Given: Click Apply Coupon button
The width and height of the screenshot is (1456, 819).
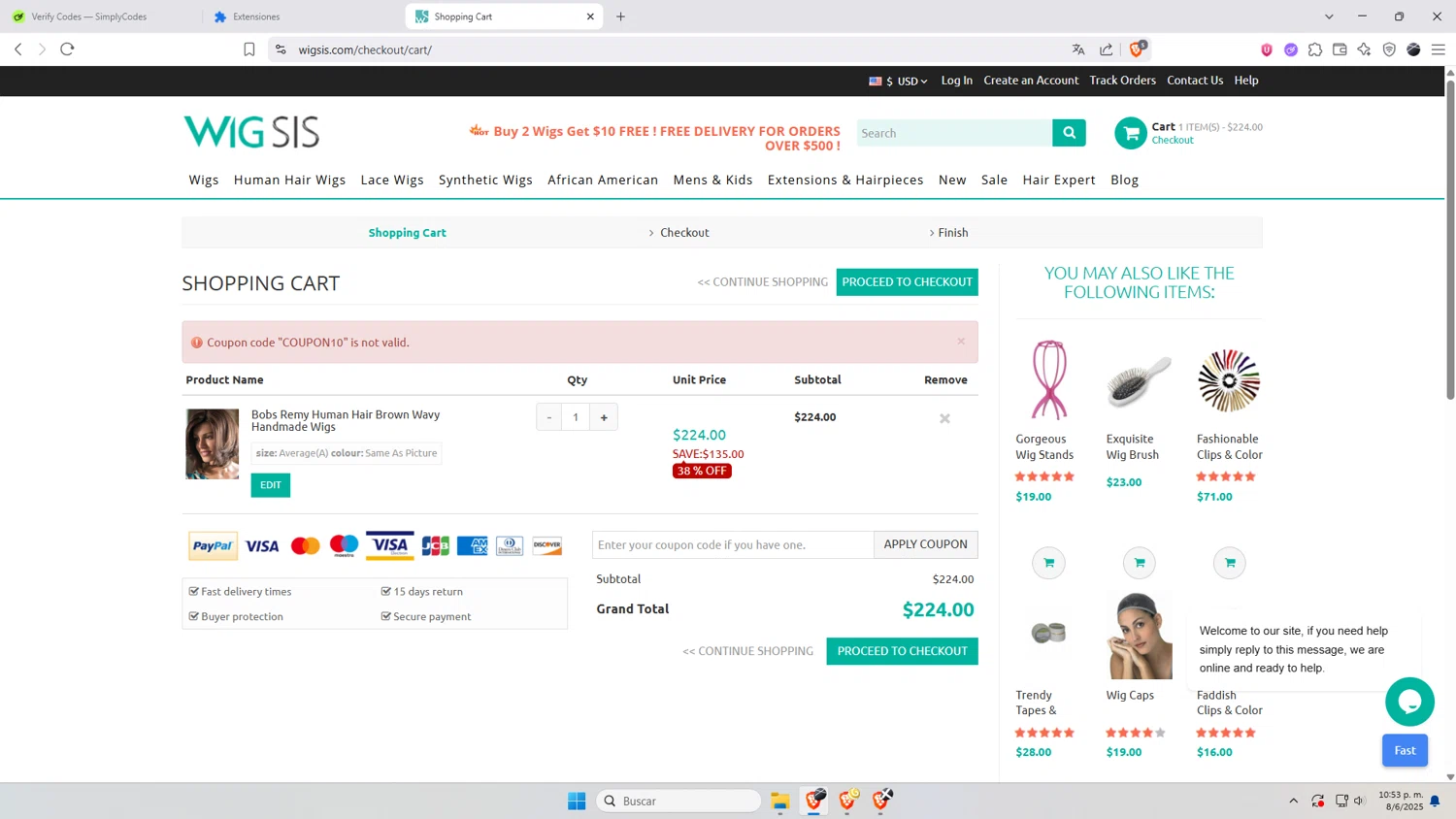Looking at the screenshot, I should tap(925, 544).
